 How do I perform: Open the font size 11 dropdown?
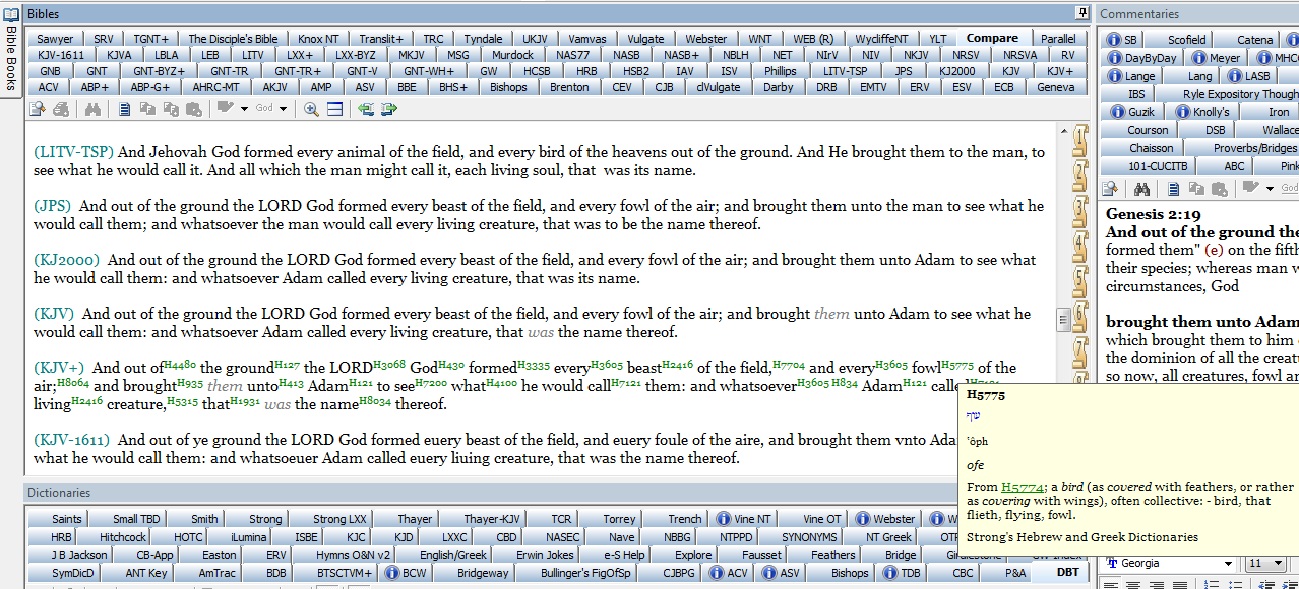1278,564
